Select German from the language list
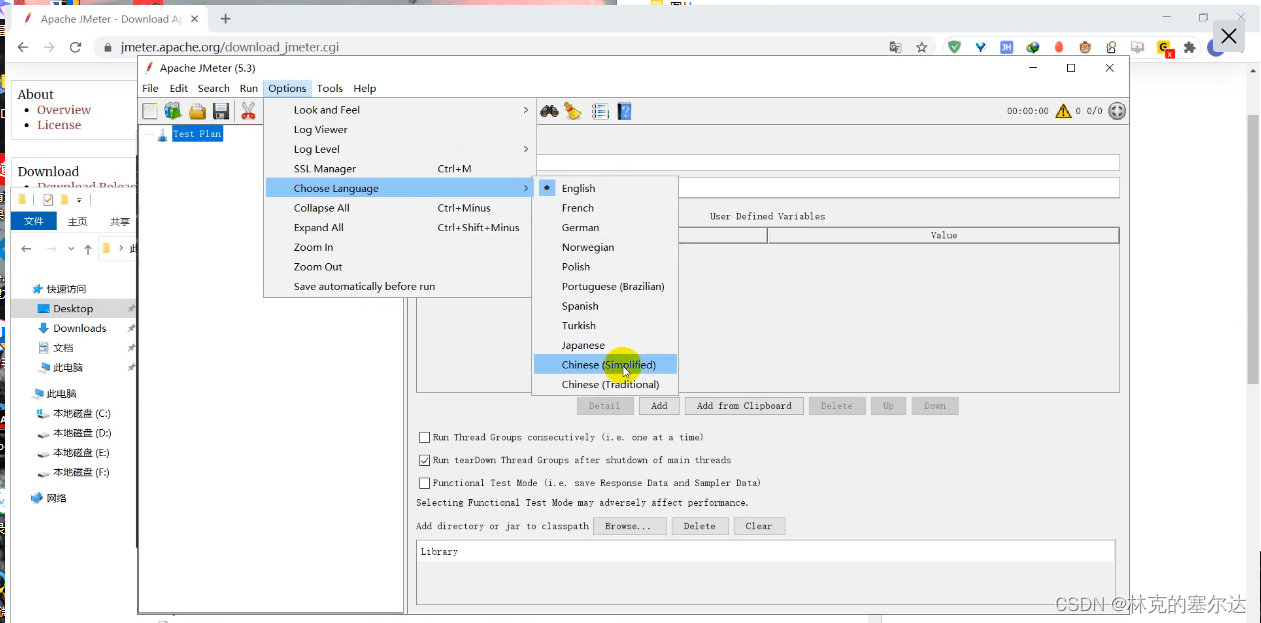The width and height of the screenshot is (1261, 623). click(605, 227)
